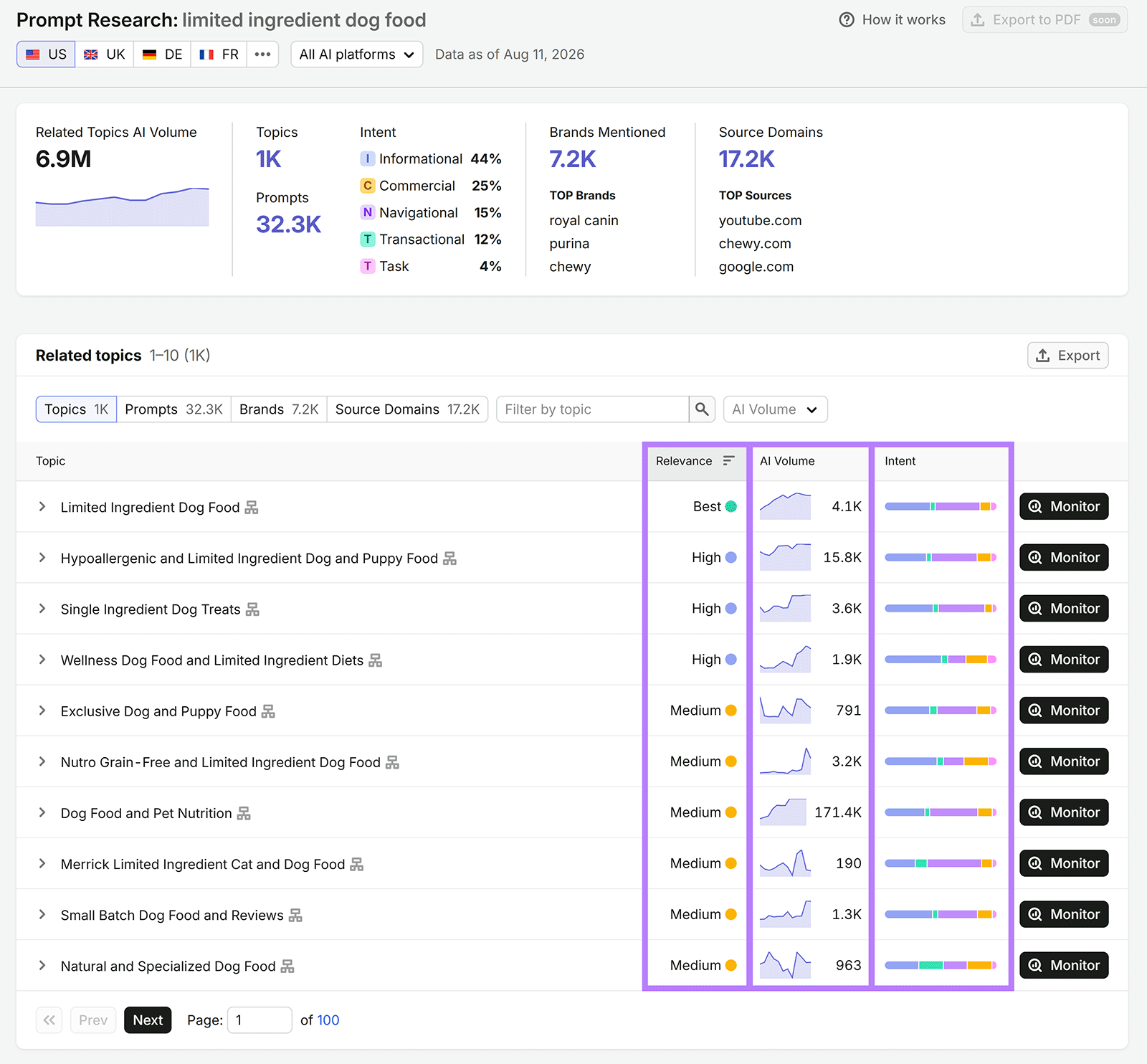The height and width of the screenshot is (1064, 1147).
Task: Expand the Limited Ingredient Dog Food row
Action: [42, 507]
